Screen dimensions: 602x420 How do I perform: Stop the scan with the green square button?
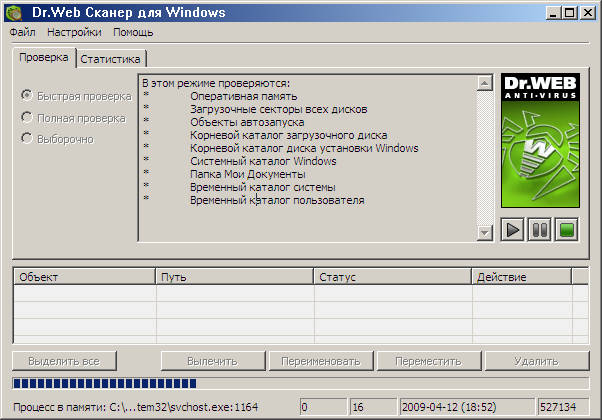567,230
